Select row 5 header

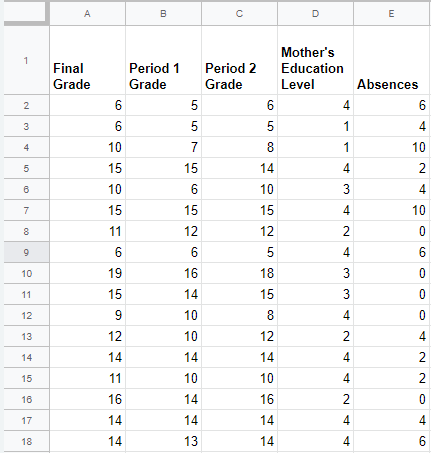click(x=26, y=168)
